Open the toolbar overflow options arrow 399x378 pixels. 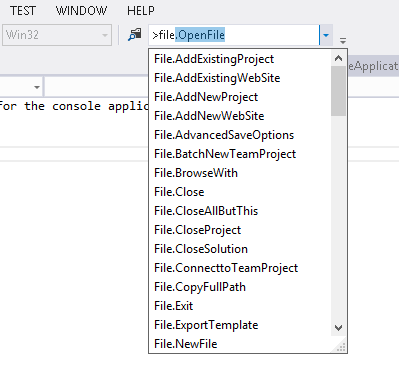343,41
